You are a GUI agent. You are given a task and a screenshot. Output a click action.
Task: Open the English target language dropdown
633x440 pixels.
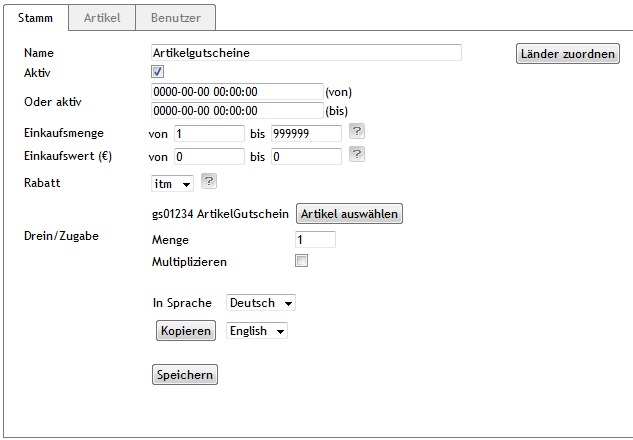[257, 331]
